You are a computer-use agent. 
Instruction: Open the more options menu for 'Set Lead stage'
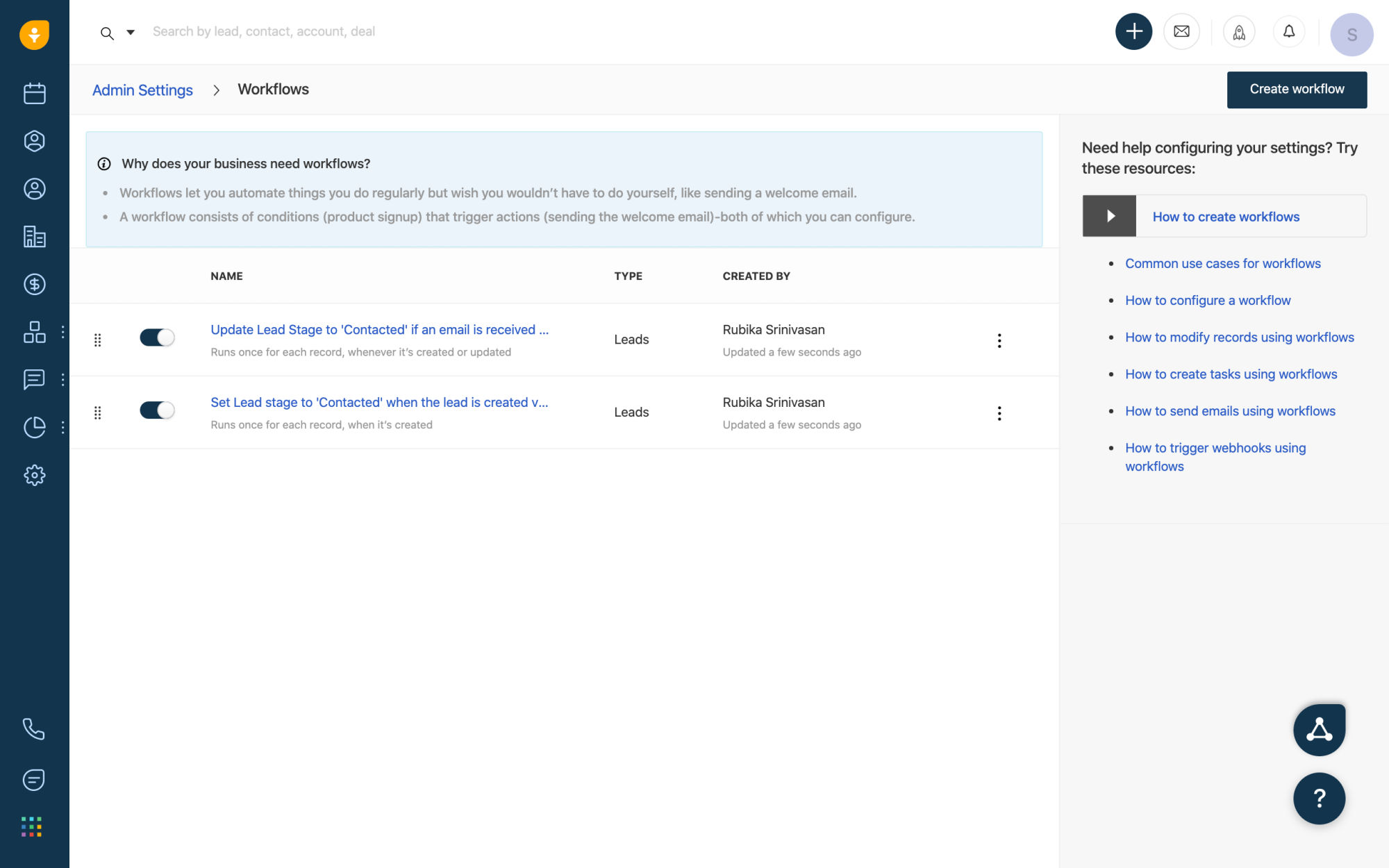pos(999,413)
